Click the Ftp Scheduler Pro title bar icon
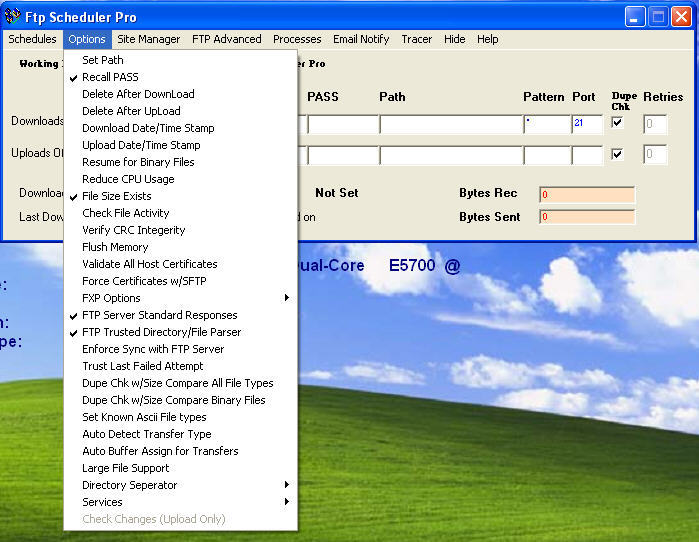 pos(12,16)
